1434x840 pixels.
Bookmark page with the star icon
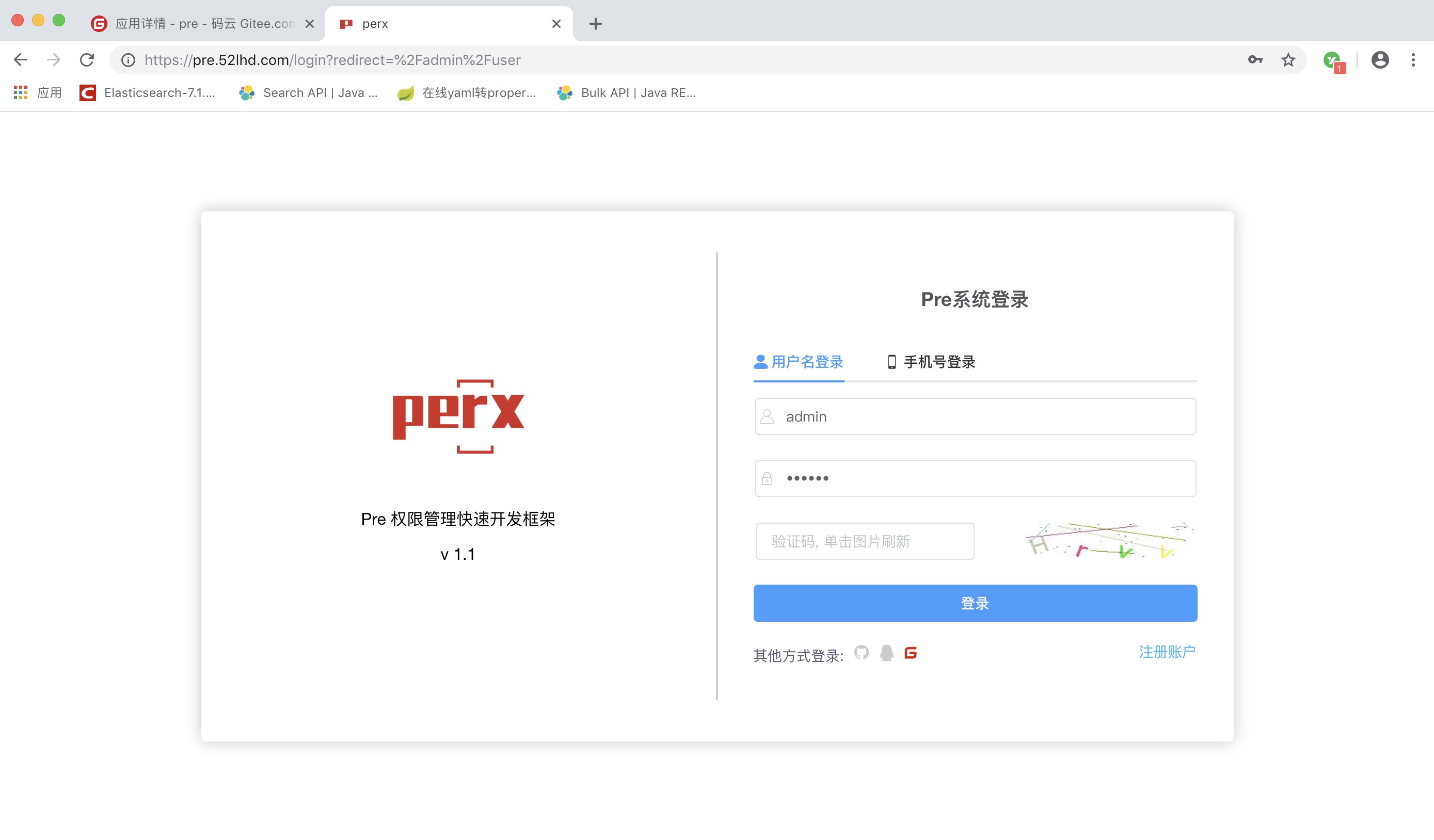tap(1288, 60)
